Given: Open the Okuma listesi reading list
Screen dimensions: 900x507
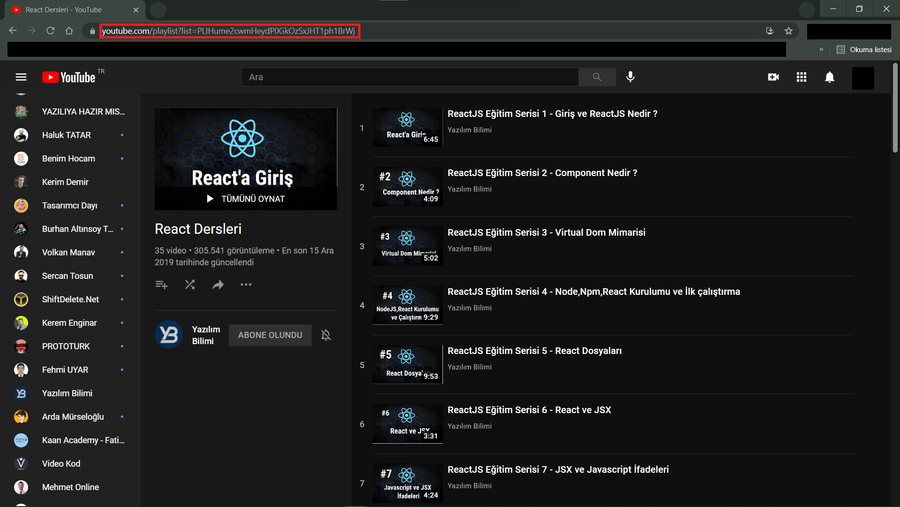Looking at the screenshot, I should point(864,49).
